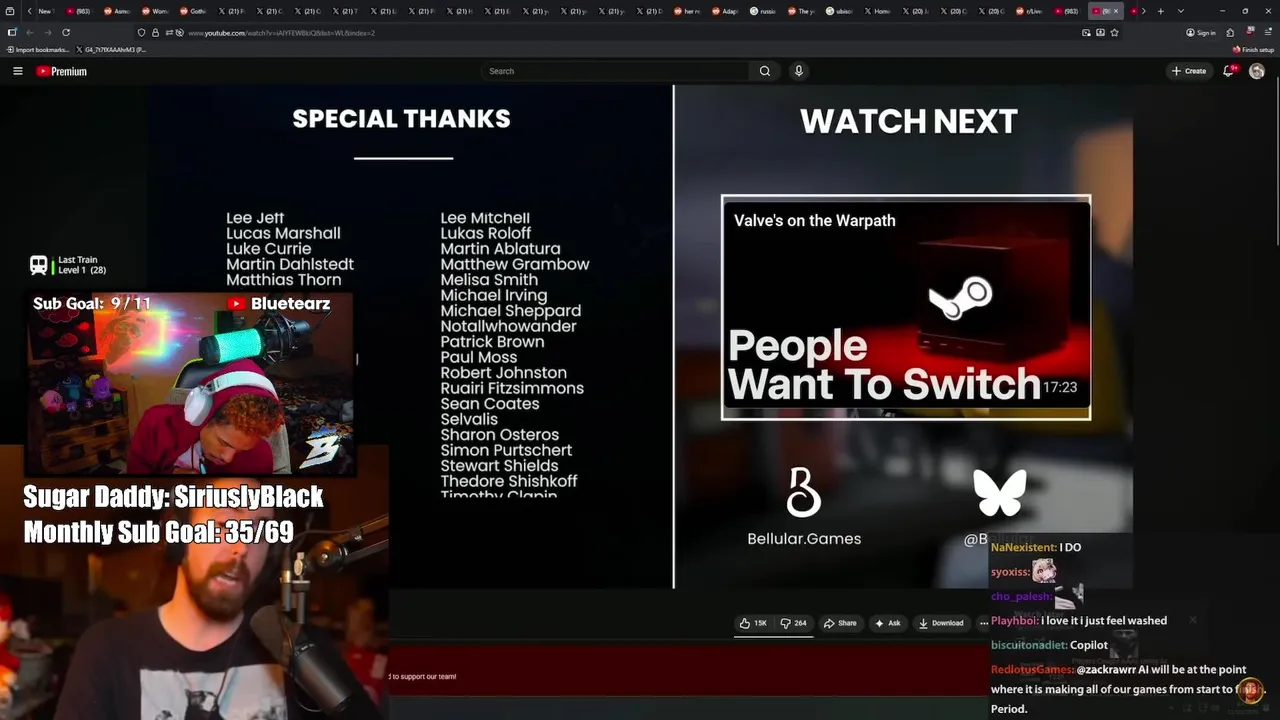
Task: Open more actions ellipsis under video
Action: point(983,623)
